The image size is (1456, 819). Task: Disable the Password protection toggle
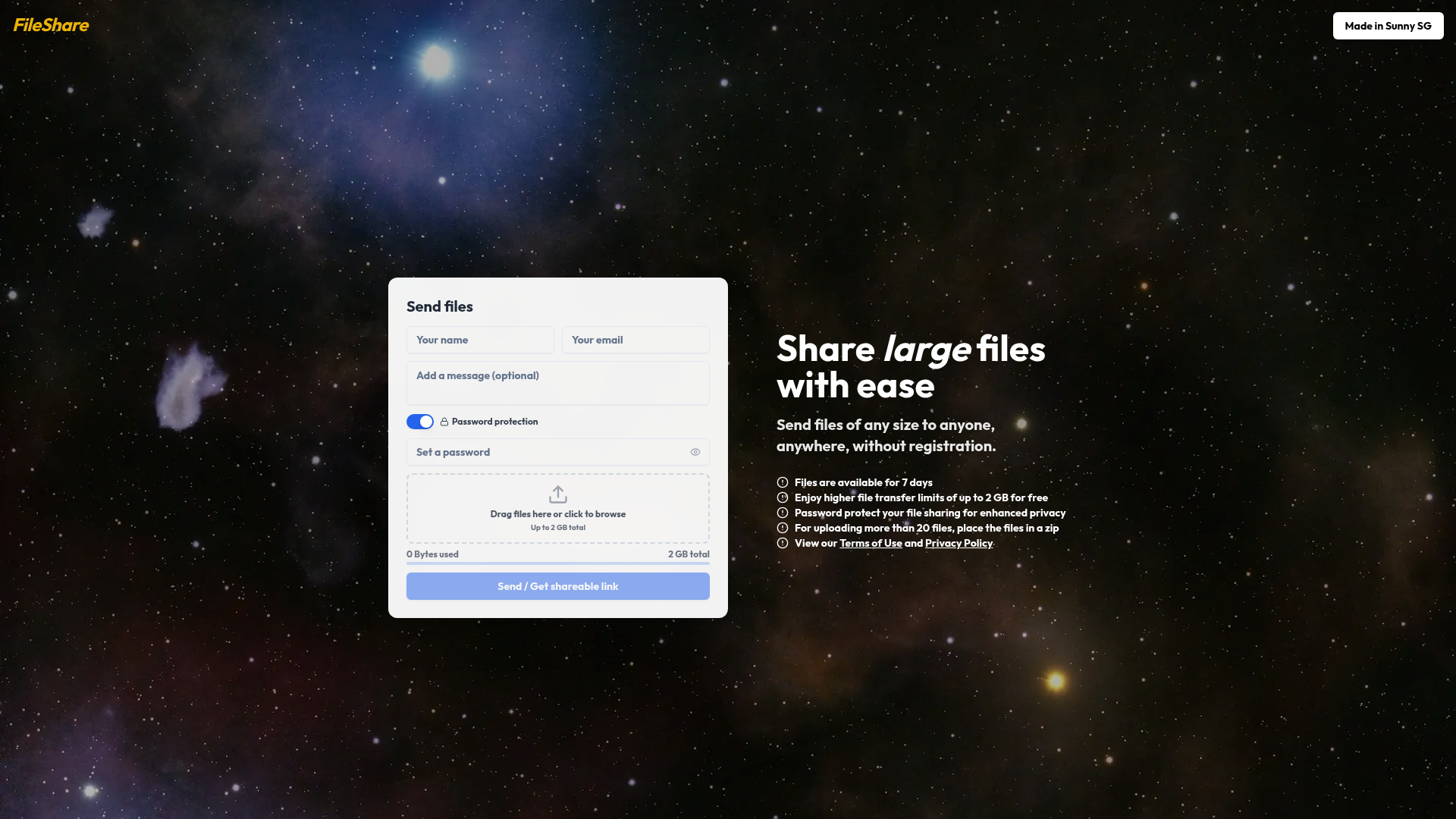[x=419, y=421]
